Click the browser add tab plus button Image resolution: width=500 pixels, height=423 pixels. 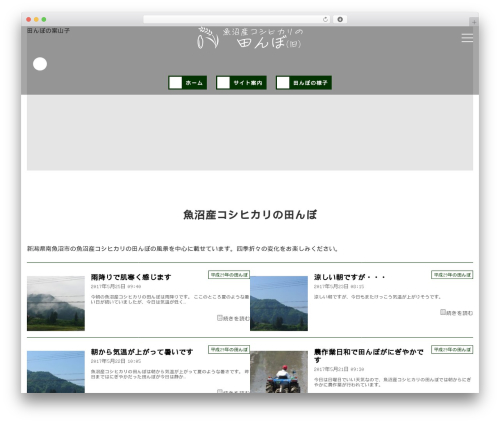click(474, 22)
